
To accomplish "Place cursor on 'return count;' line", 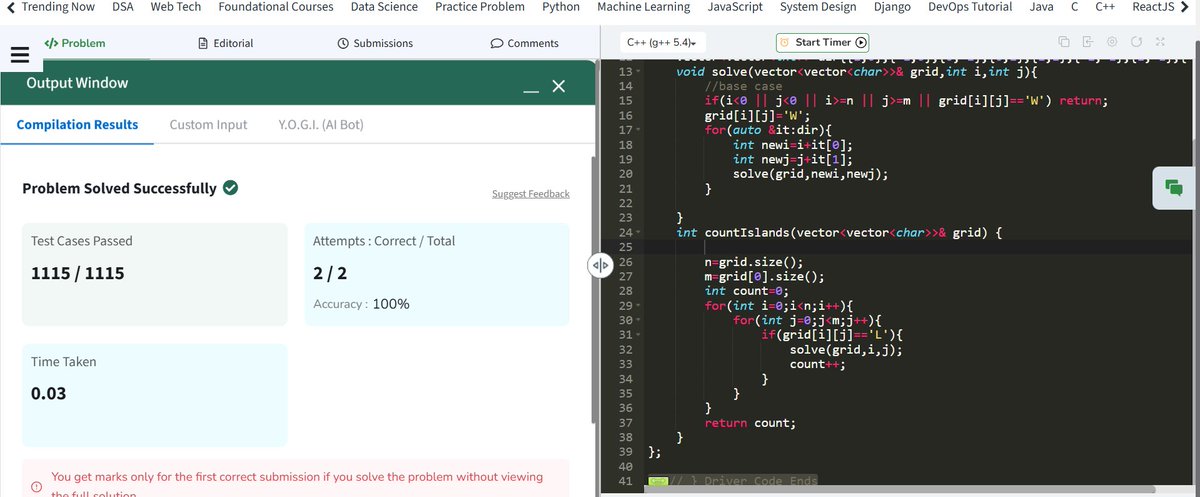I will point(750,422).
